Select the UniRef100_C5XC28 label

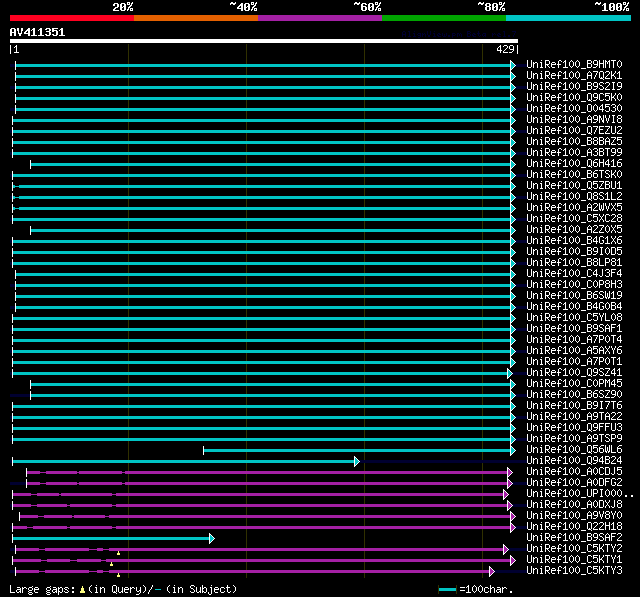pyautogui.click(x=574, y=219)
